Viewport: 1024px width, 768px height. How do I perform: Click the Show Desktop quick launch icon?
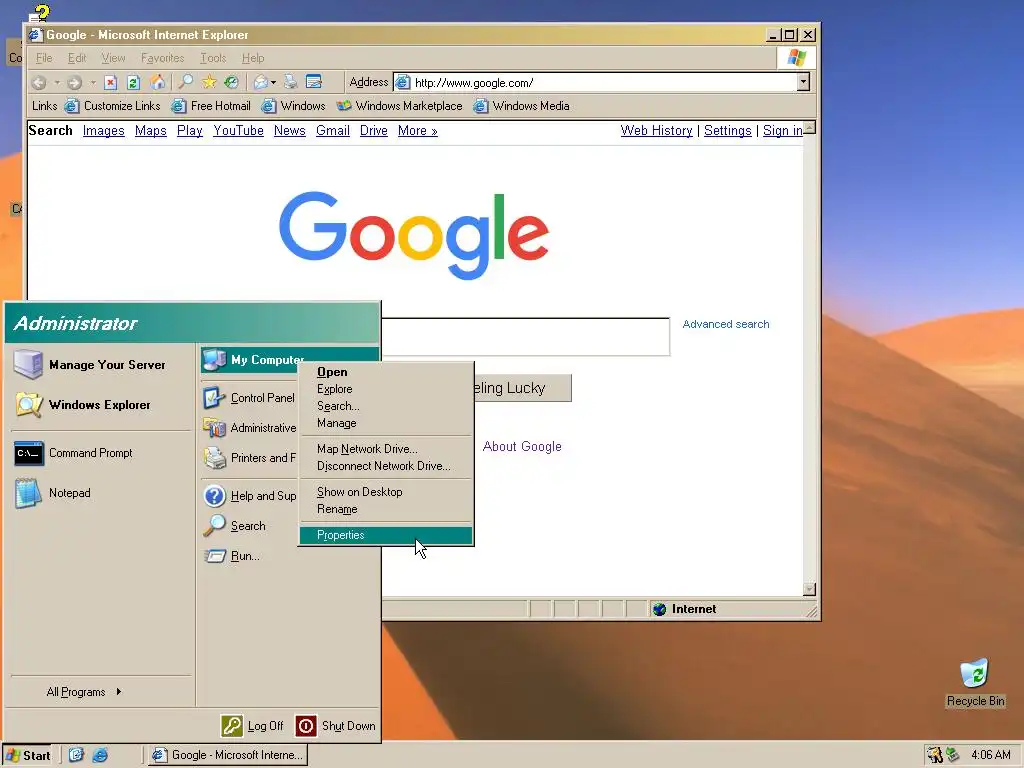pyautogui.click(x=76, y=755)
